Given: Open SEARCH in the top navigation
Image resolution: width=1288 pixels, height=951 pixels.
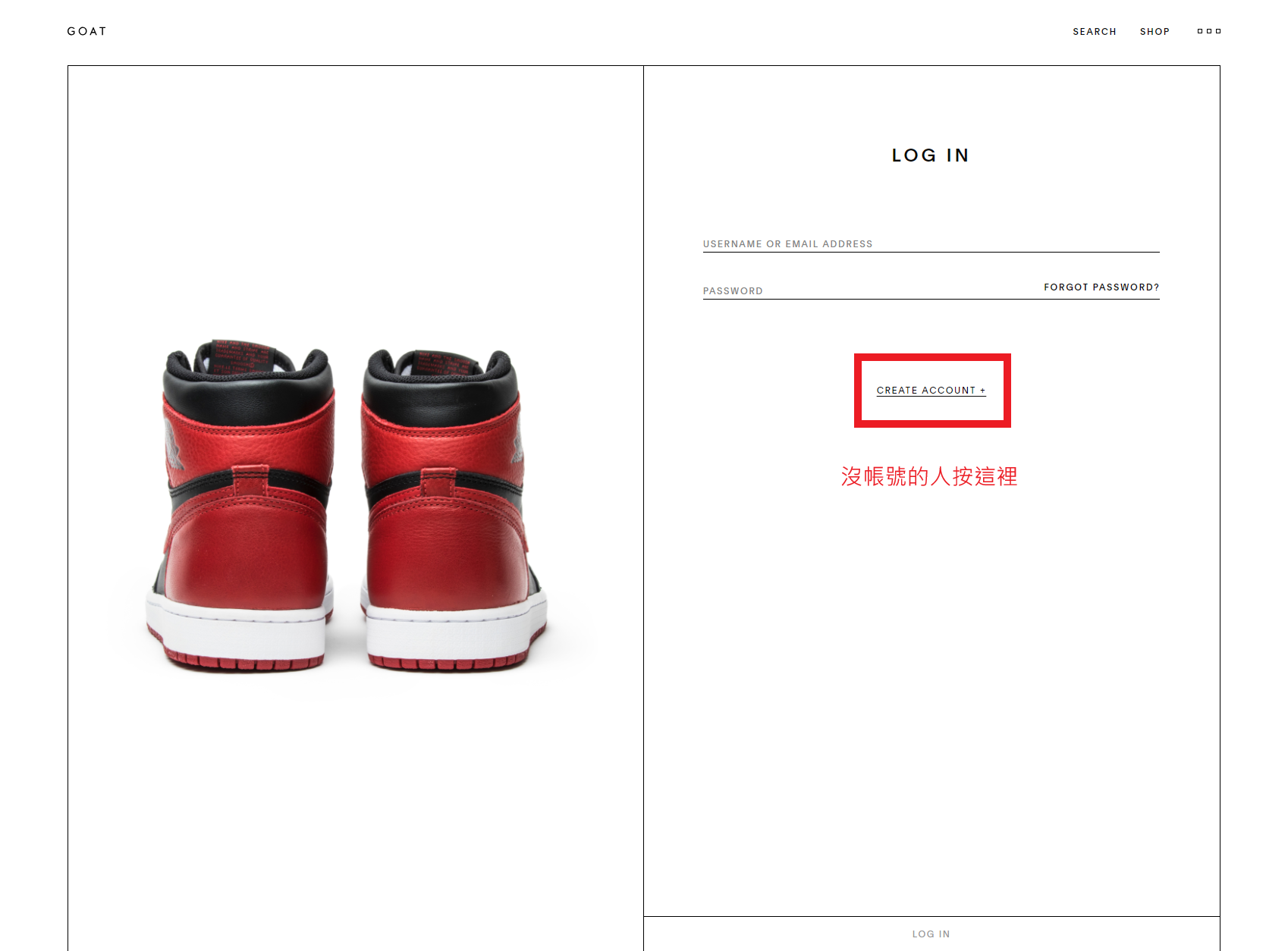Looking at the screenshot, I should [1094, 31].
